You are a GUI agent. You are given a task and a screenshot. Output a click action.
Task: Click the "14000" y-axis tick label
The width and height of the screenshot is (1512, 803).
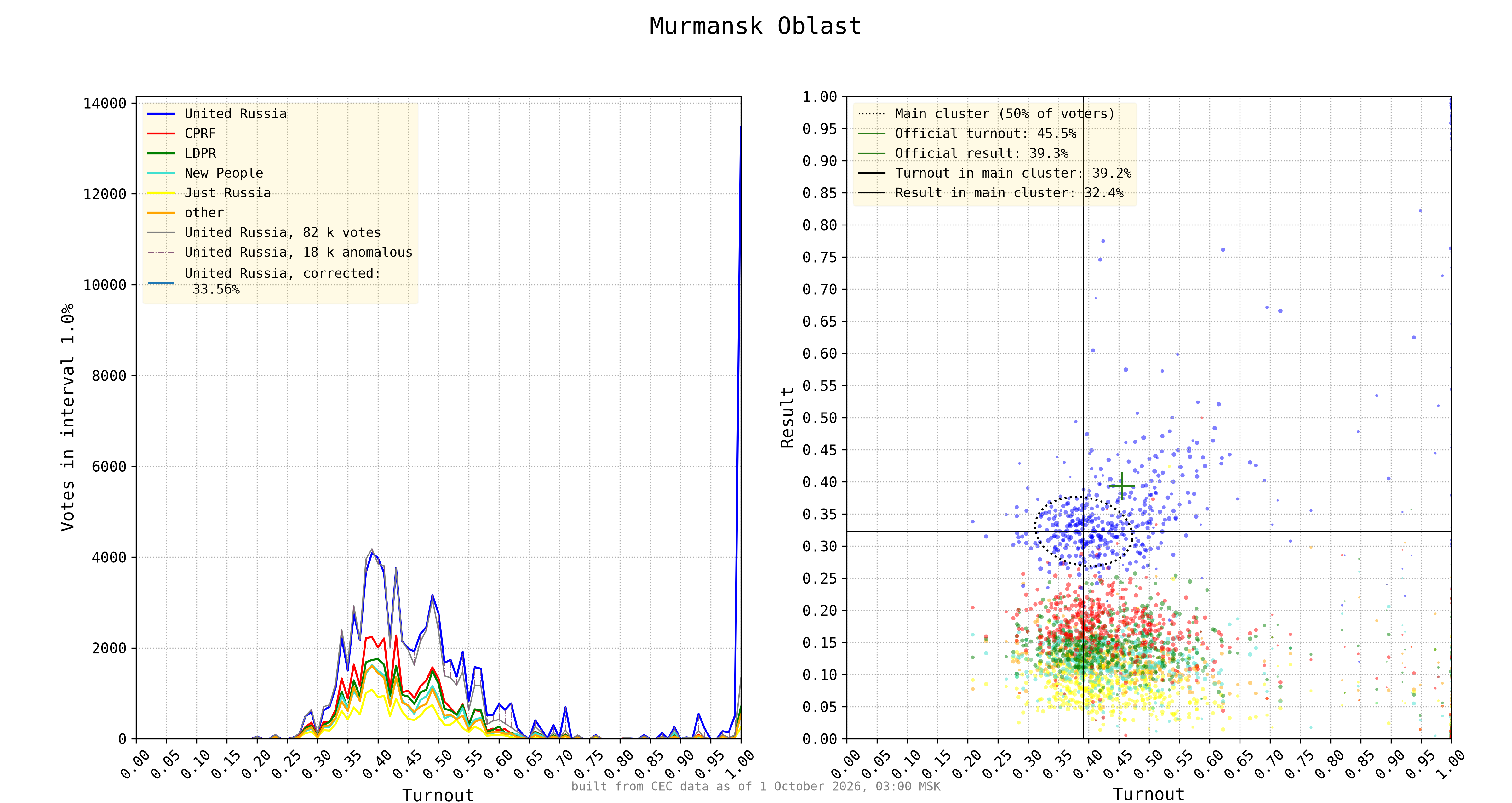pos(105,103)
